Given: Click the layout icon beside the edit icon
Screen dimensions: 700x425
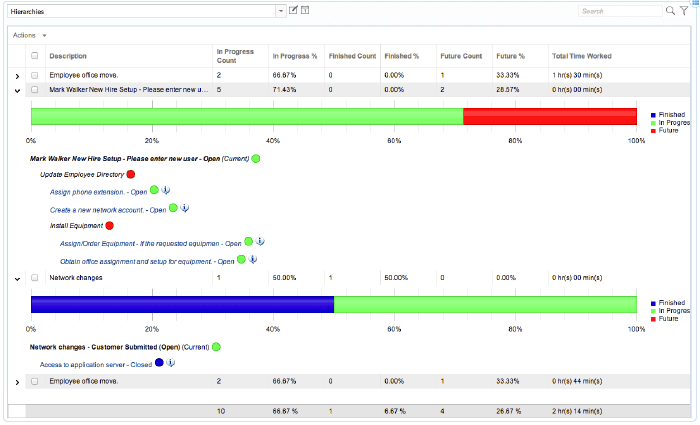Looking at the screenshot, I should coord(305,10).
